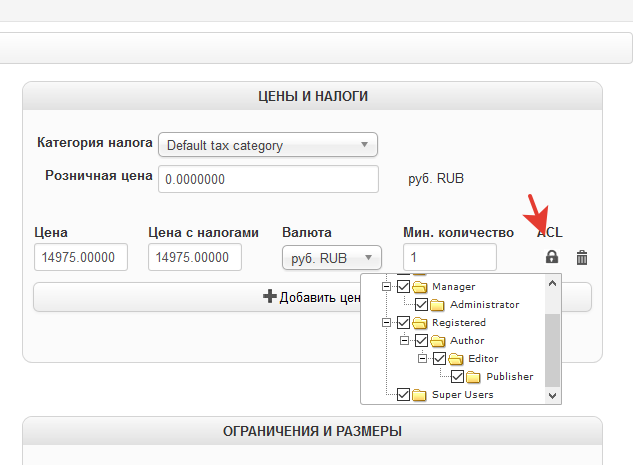Select the Author group label
The image size is (633, 465).
pyautogui.click(x=467, y=341)
